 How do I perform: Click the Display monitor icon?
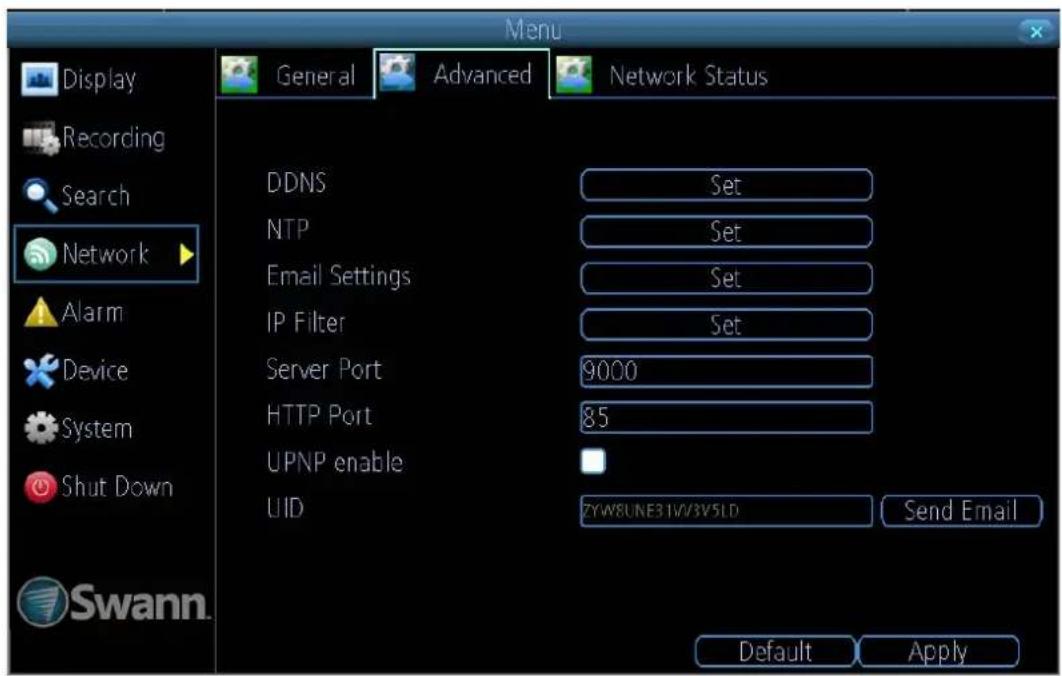click(39, 79)
